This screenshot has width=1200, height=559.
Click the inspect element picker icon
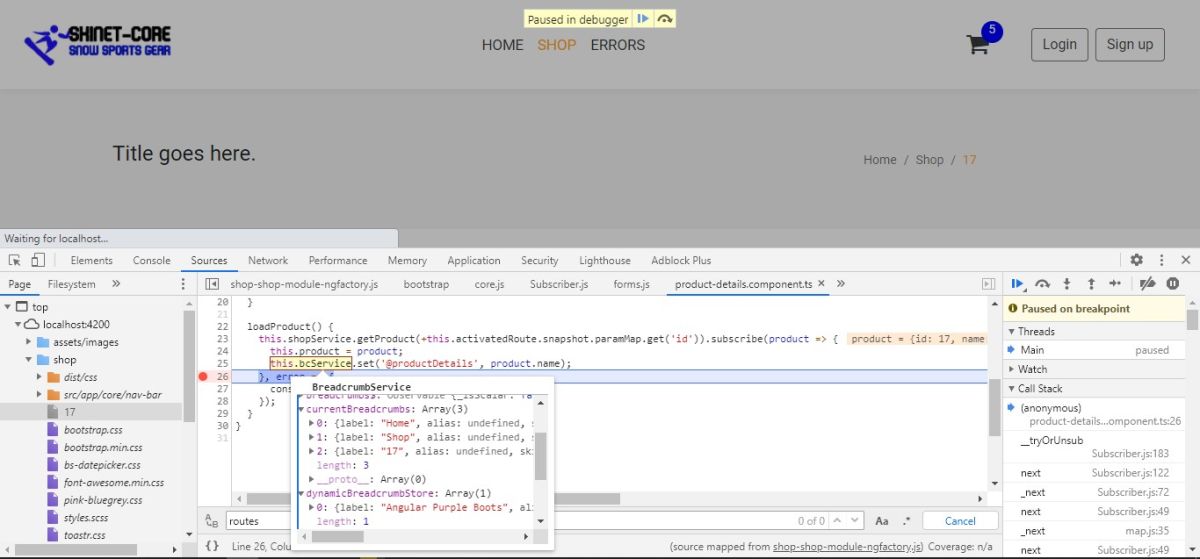click(15, 260)
